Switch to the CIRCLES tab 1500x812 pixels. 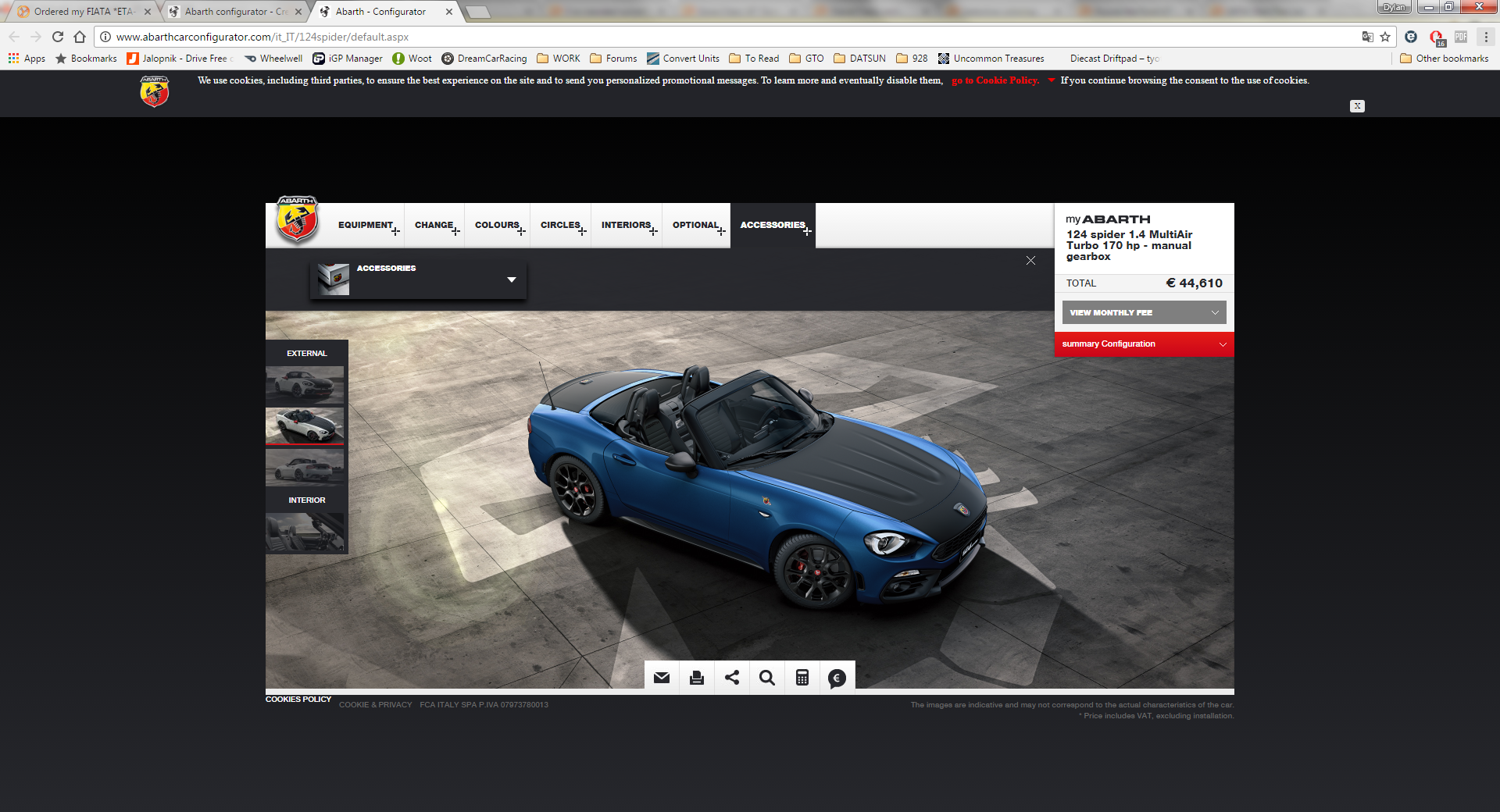click(x=561, y=225)
